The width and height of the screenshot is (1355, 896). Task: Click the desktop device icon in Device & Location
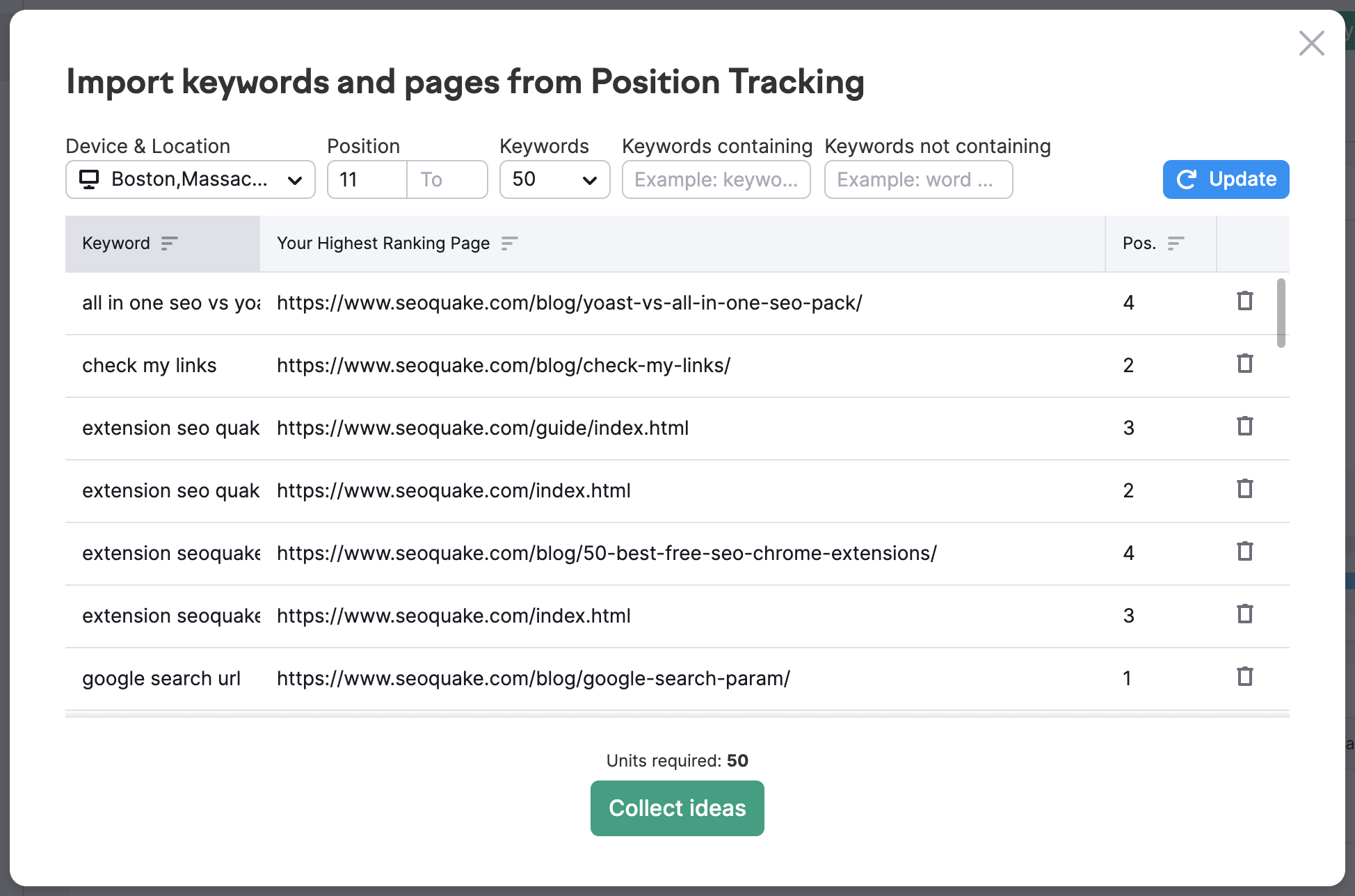(88, 179)
